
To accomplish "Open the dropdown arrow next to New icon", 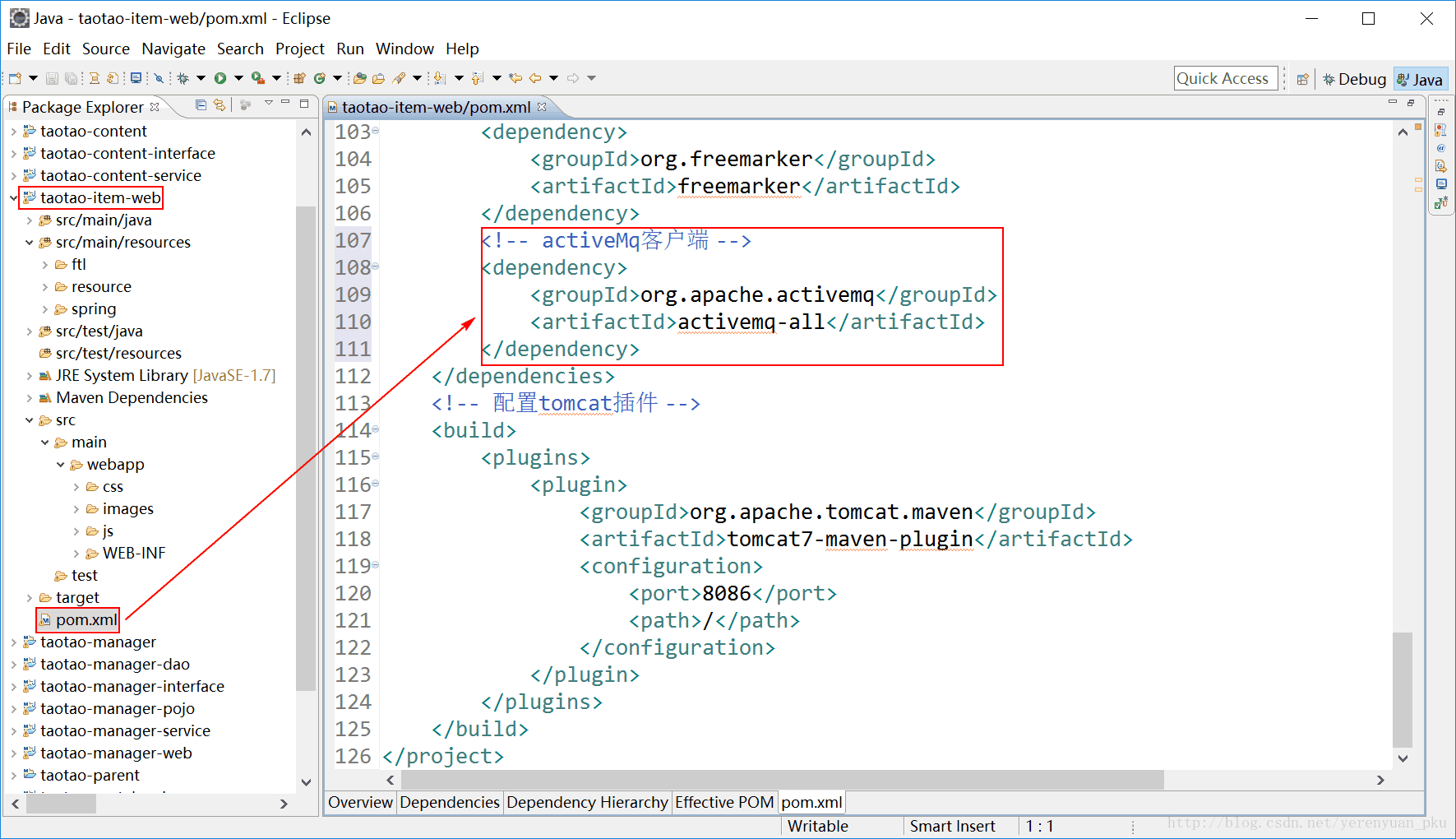I will point(33,78).
